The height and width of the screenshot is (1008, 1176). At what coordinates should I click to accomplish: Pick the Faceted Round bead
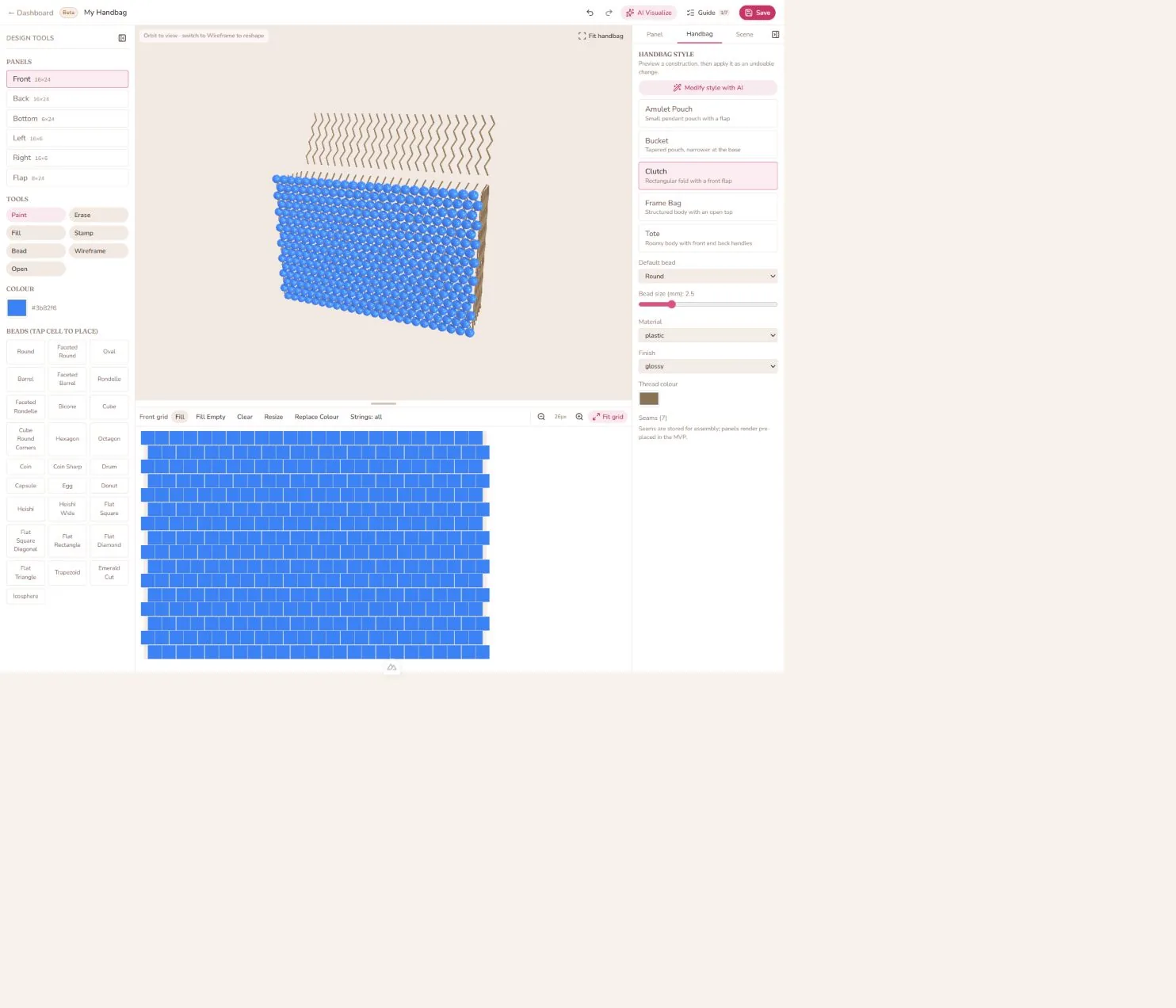click(67, 352)
